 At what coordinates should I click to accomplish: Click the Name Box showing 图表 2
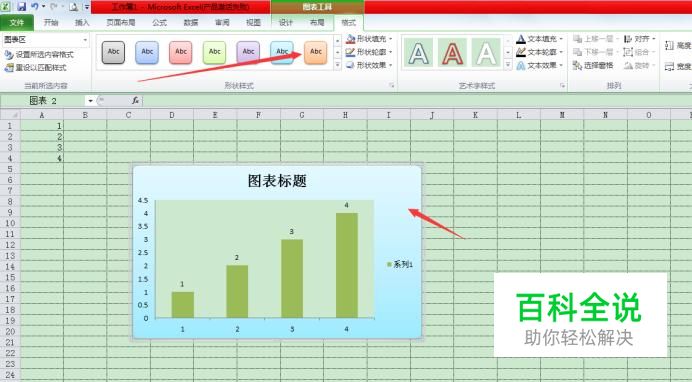tap(43, 101)
